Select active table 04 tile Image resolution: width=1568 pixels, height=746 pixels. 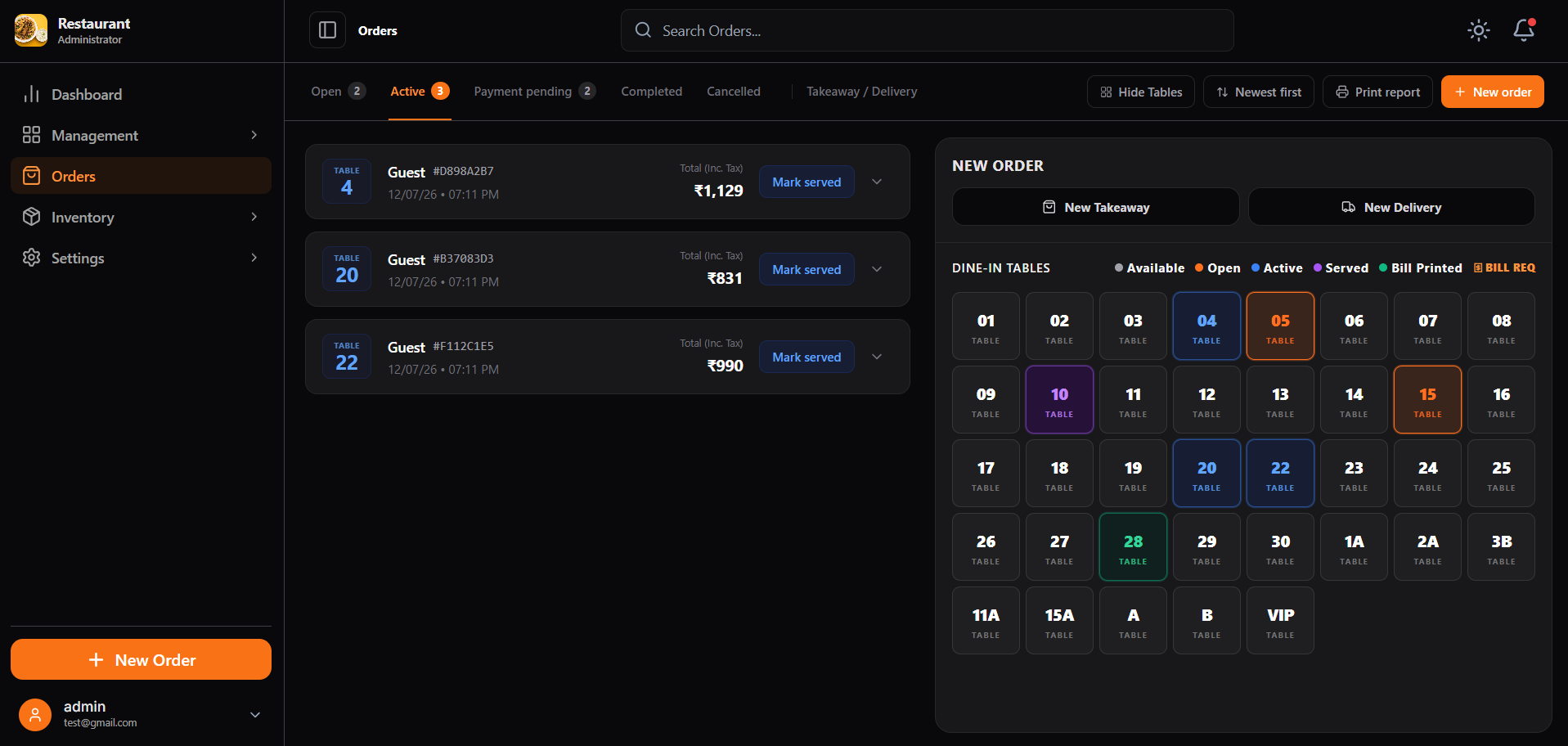[1206, 326]
